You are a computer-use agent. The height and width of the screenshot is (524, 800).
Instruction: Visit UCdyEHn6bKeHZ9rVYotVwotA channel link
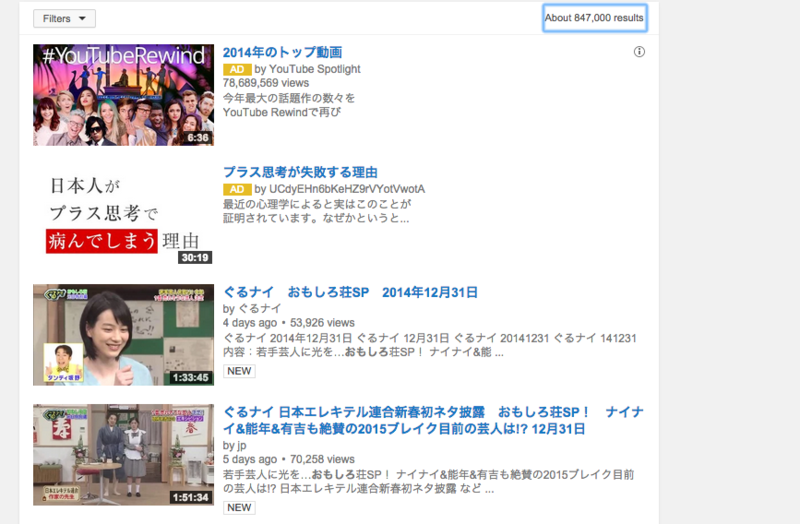pyautogui.click(x=346, y=189)
